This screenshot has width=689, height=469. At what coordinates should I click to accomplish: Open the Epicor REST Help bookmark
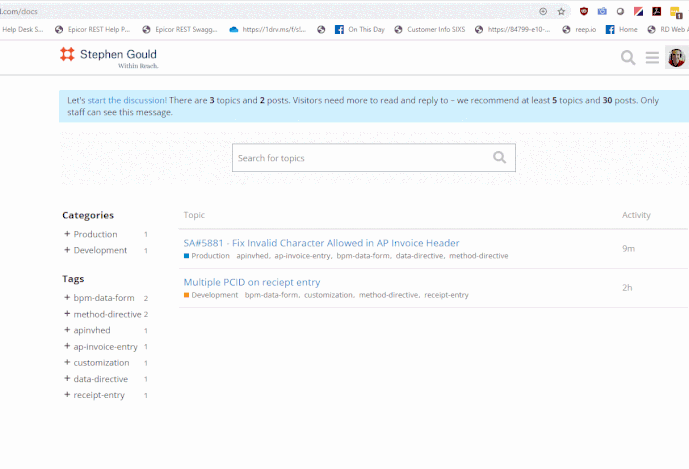(x=92, y=29)
